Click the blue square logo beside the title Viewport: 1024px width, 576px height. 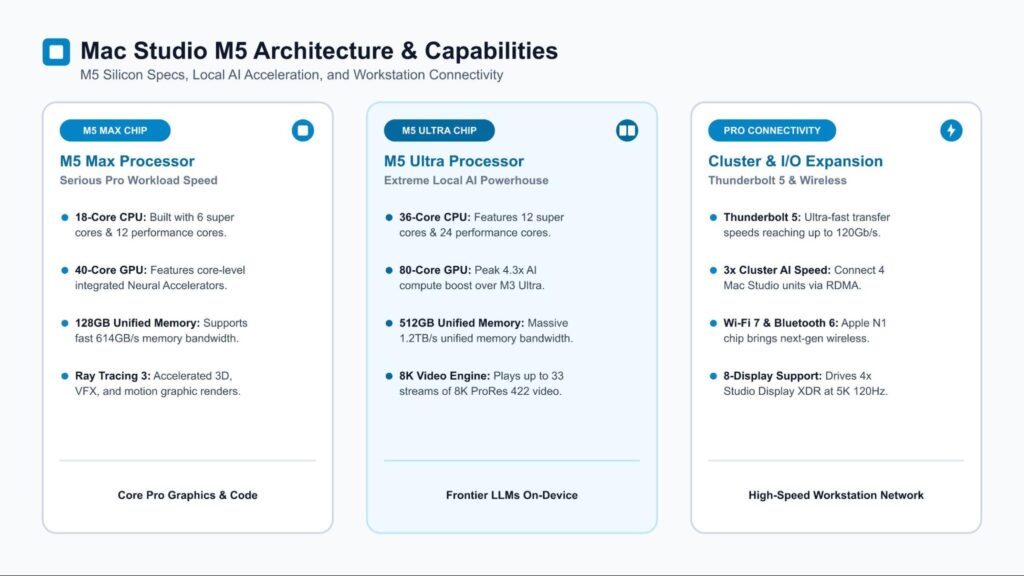tap(56, 52)
